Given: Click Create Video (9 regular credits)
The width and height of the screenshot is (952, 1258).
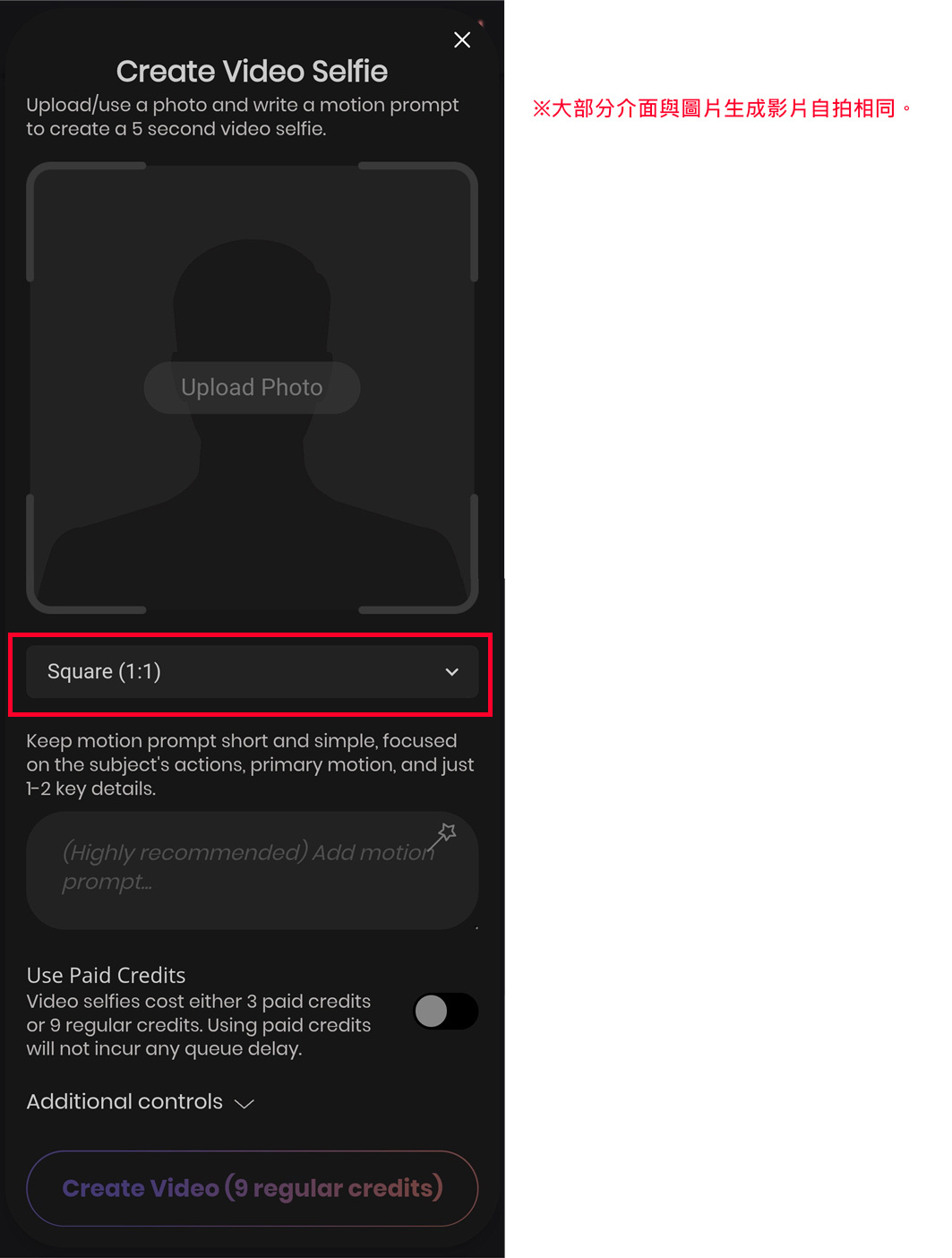Looking at the screenshot, I should click(252, 1188).
